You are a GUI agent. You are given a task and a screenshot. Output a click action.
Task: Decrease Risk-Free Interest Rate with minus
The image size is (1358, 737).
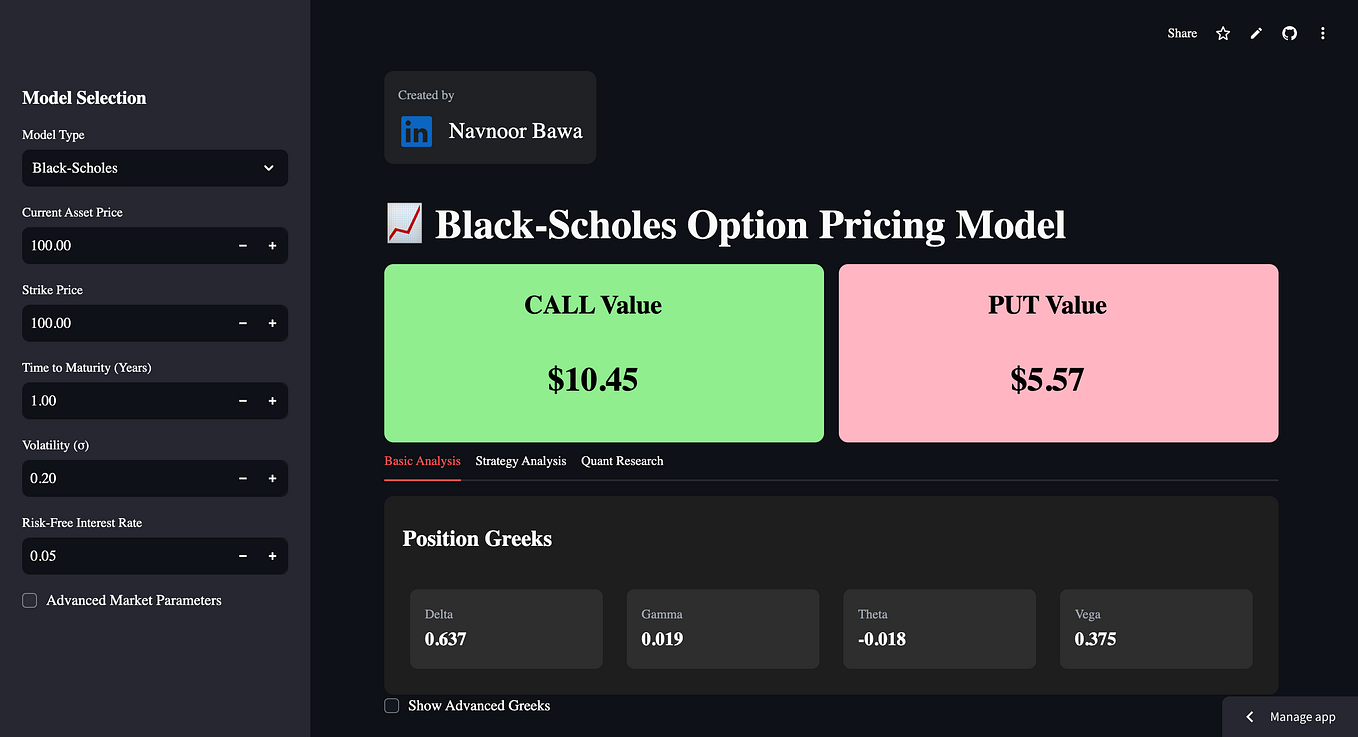pyautogui.click(x=243, y=556)
